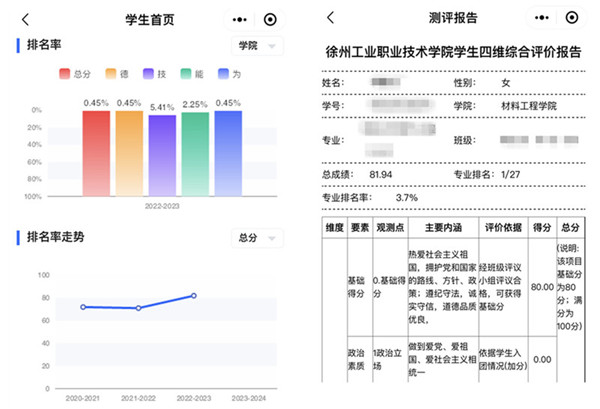Expand the 学院 dropdown in 排名率
The width and height of the screenshot is (600, 409).
coord(256,46)
